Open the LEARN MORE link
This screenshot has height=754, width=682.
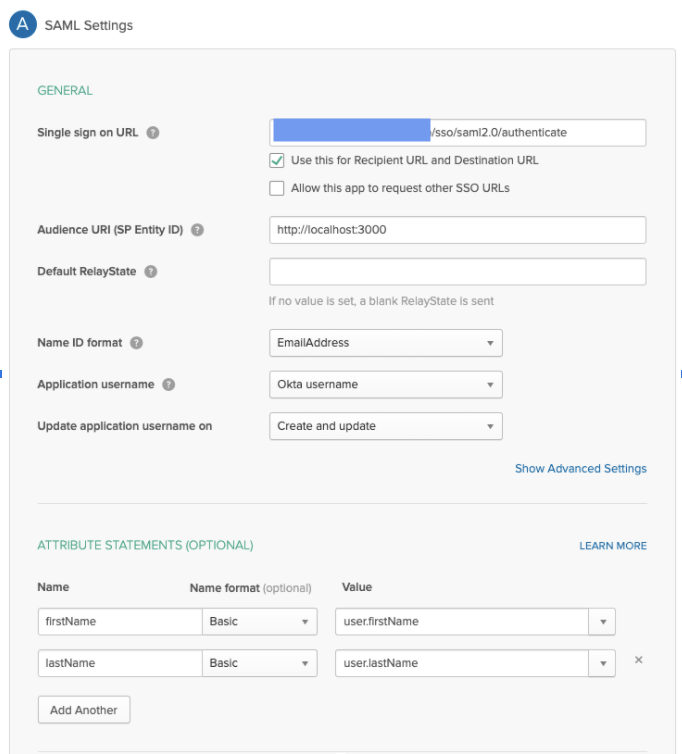point(612,546)
